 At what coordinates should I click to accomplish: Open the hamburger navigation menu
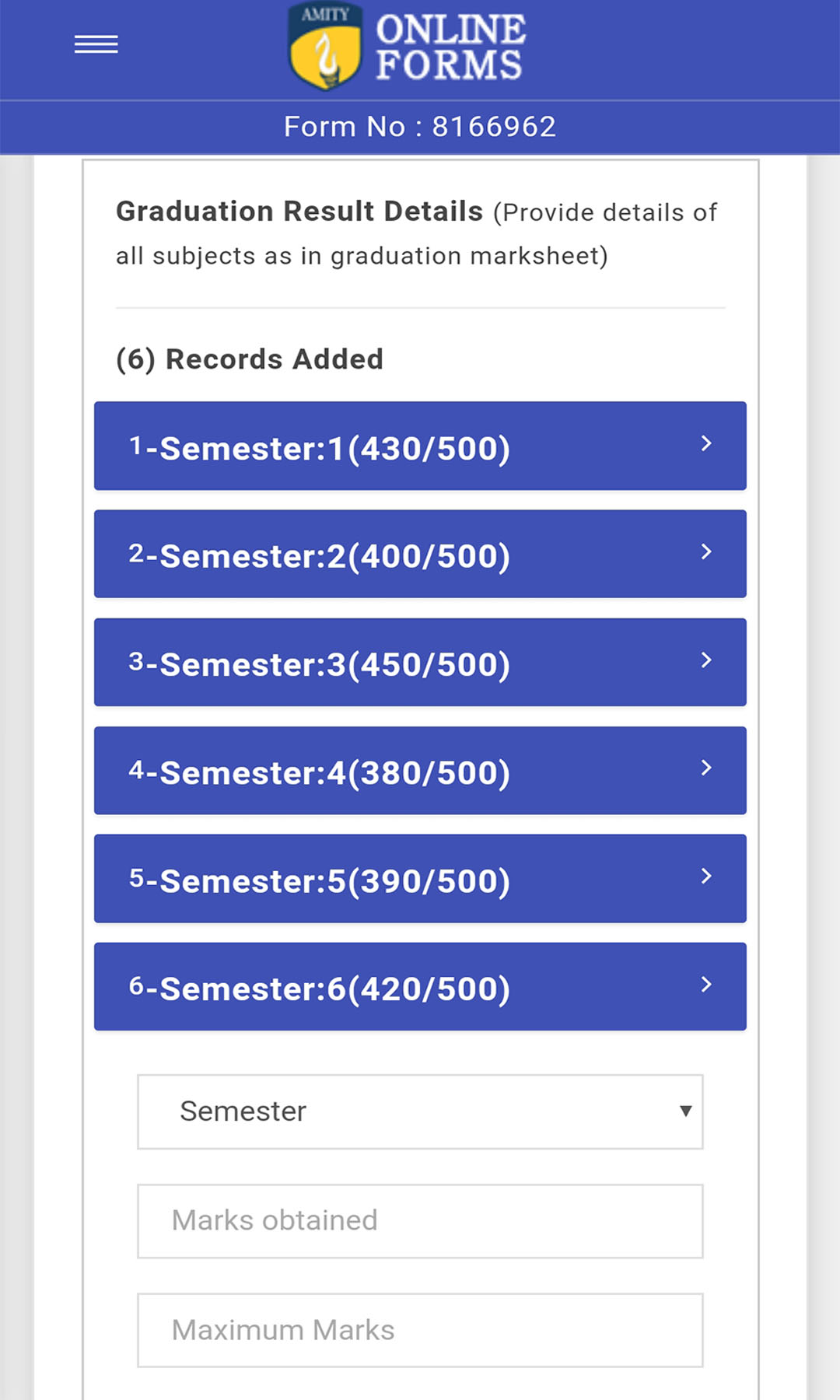(x=96, y=45)
